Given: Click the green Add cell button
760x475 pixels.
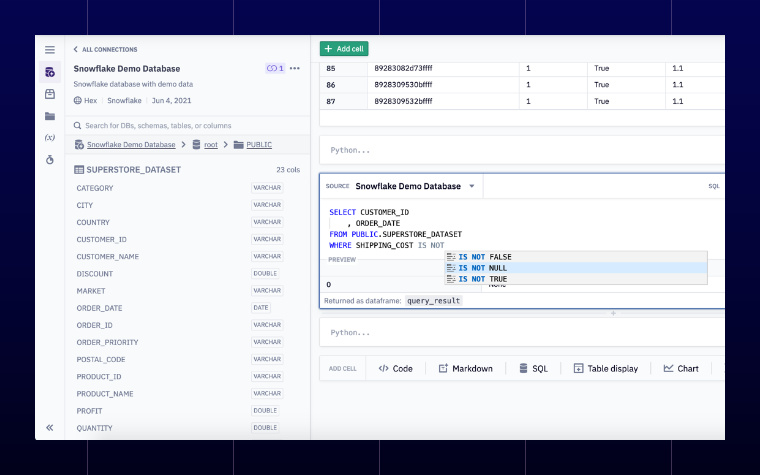Looking at the screenshot, I should point(344,48).
